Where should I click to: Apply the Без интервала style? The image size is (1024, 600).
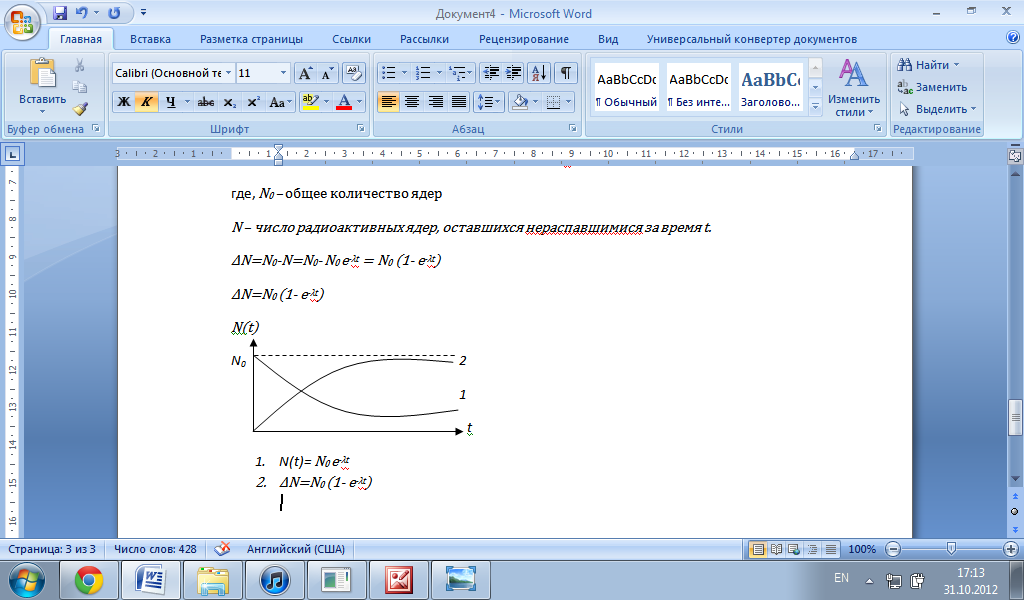[x=698, y=87]
